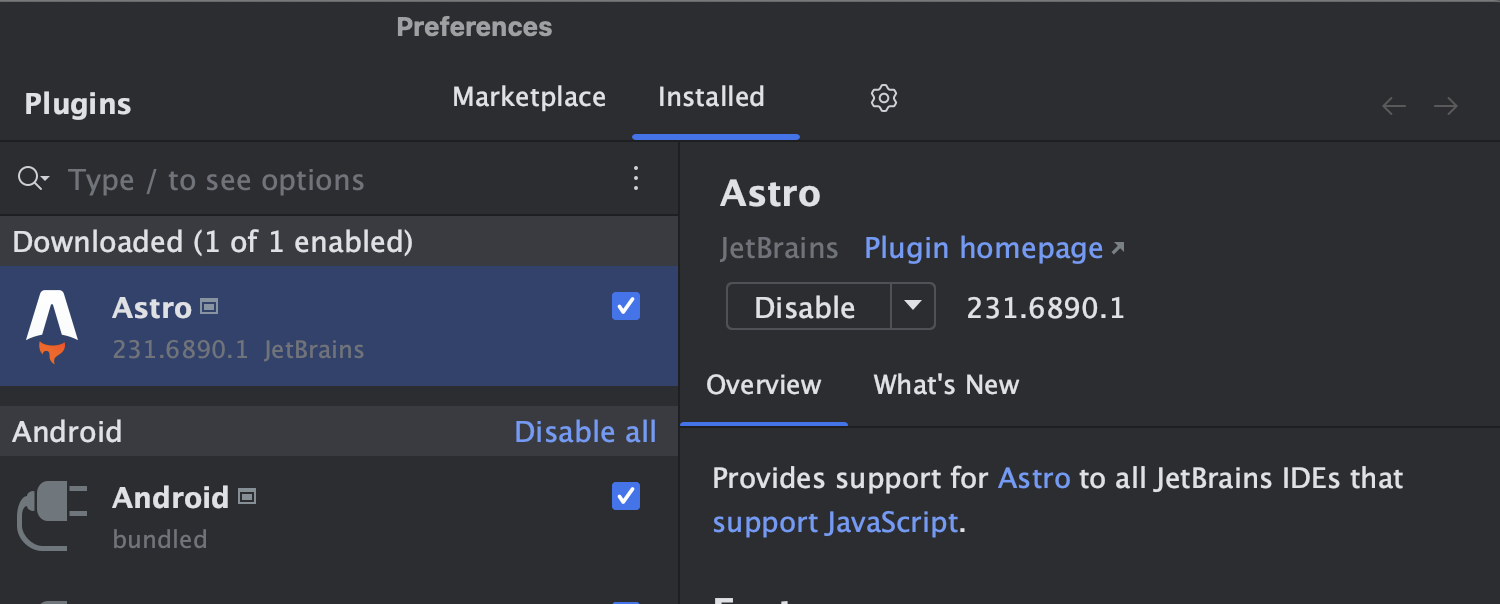The image size is (1500, 604).
Task: Open the What's New tab
Action: 946,385
